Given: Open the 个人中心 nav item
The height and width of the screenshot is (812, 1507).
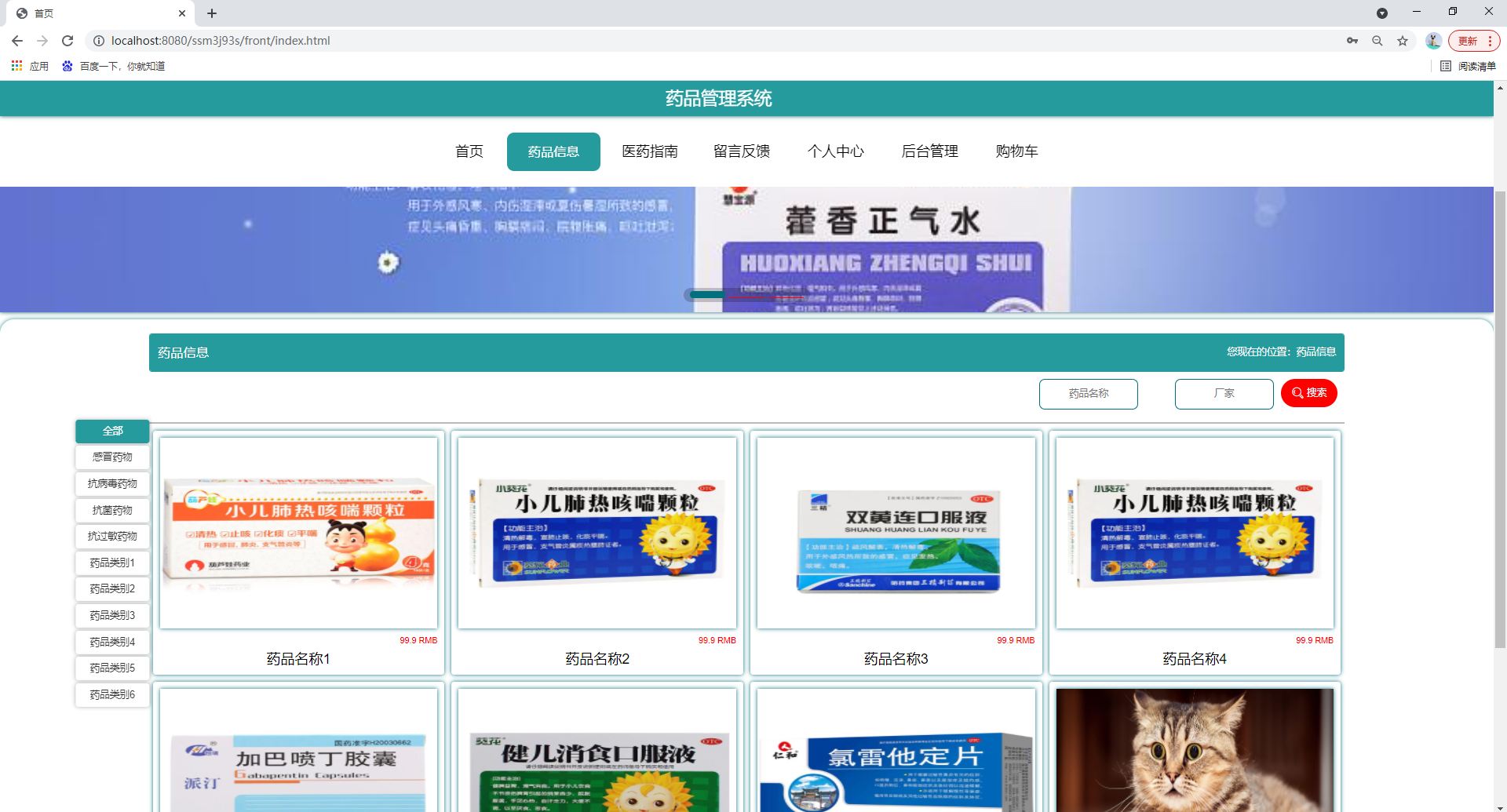Looking at the screenshot, I should 836,151.
